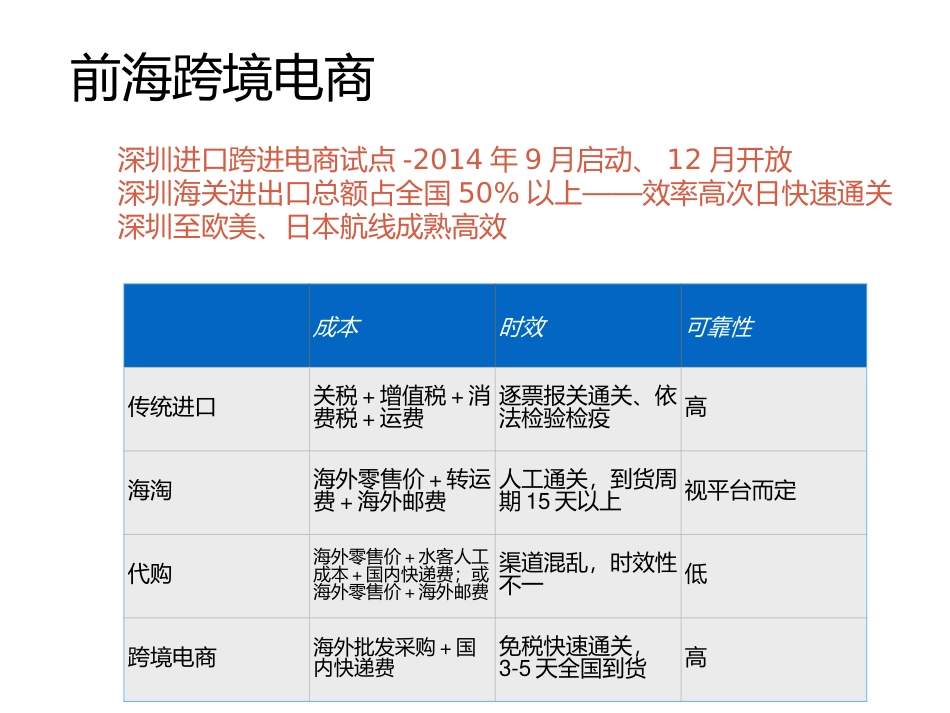Click cell 海外批发采购+国内快递费

pos(402,660)
